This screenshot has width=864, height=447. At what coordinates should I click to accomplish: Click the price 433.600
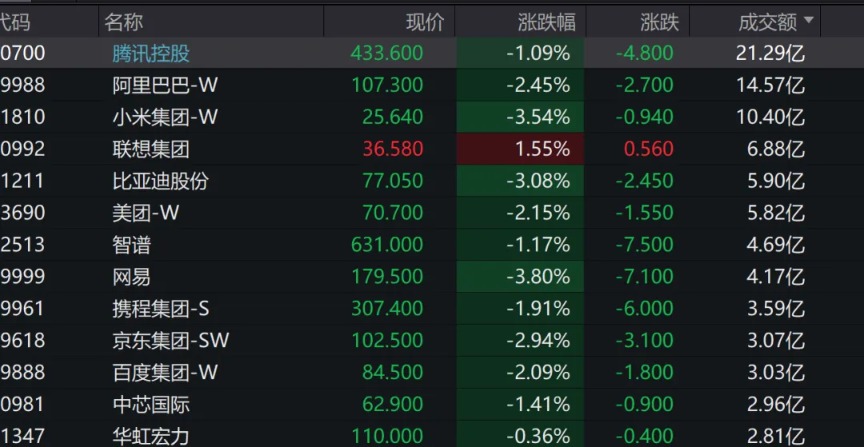click(x=387, y=53)
